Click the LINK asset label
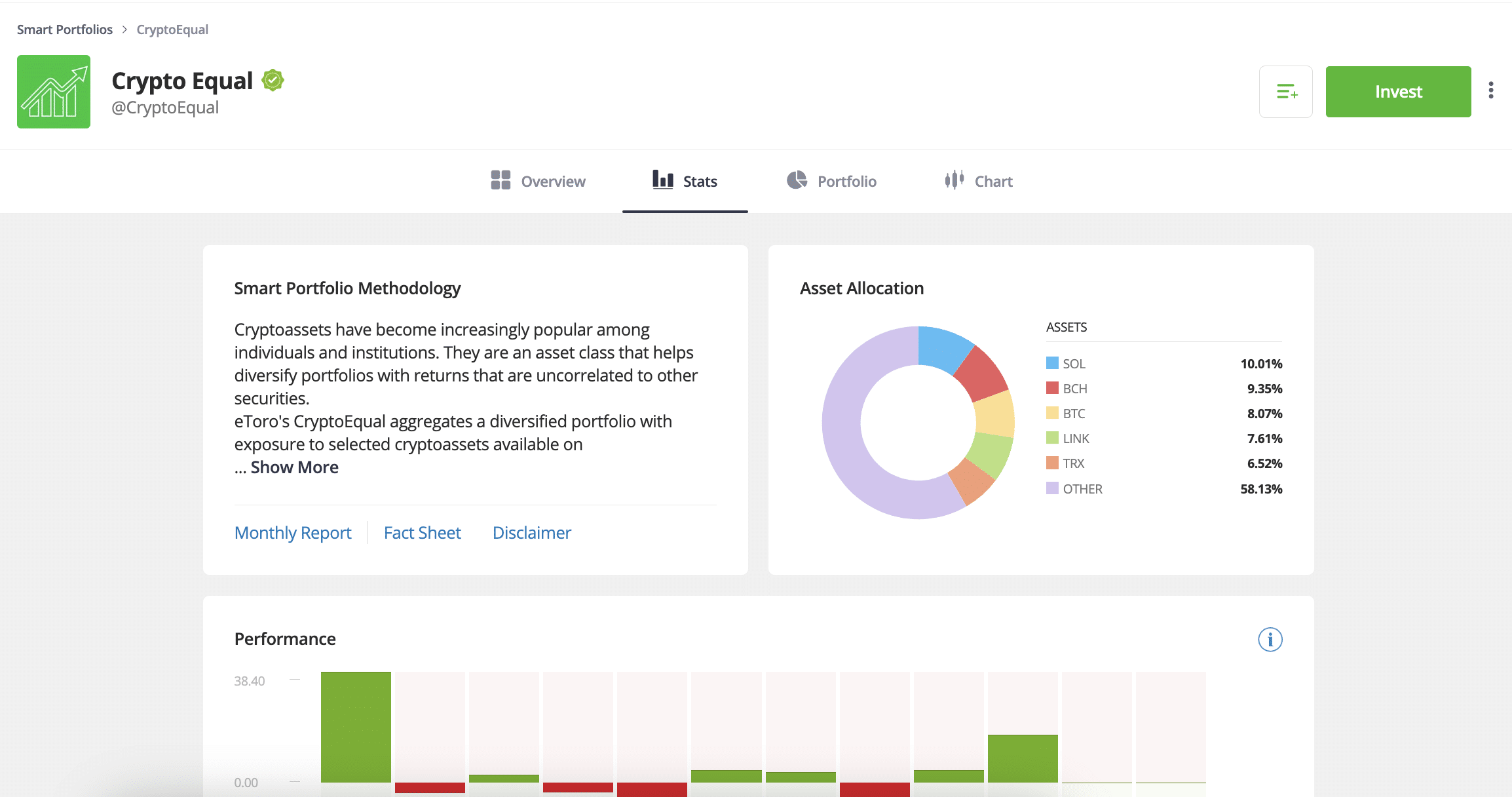This screenshot has width=1512, height=797. coord(1076,438)
